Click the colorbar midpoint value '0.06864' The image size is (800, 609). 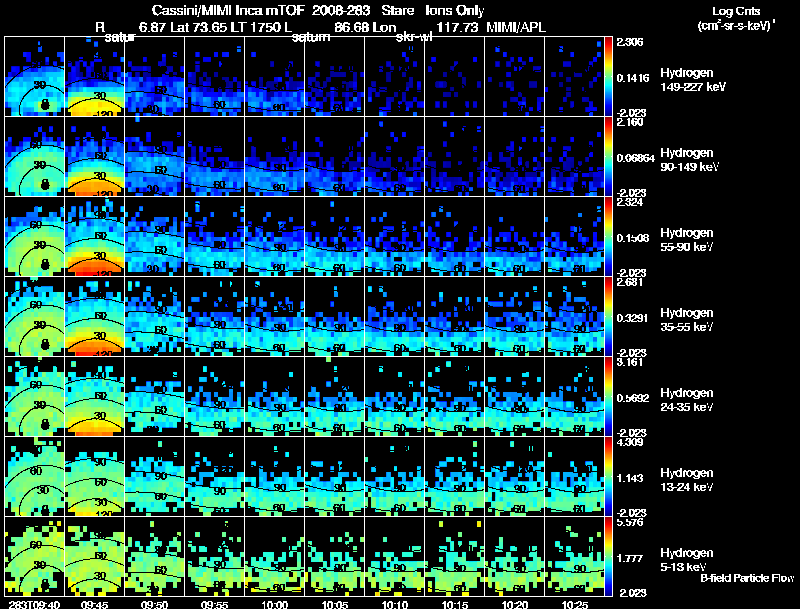pos(635,158)
